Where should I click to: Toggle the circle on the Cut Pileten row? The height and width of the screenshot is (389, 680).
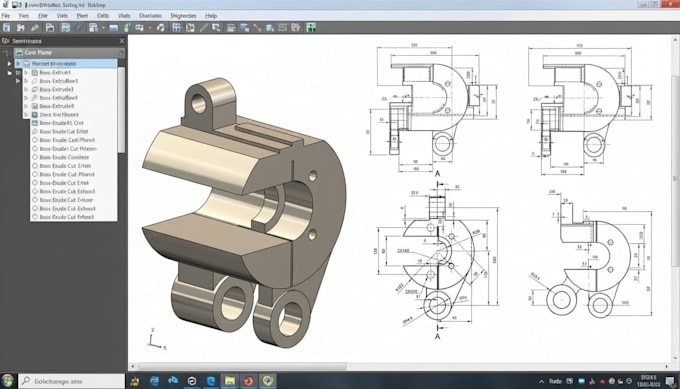pos(35,148)
